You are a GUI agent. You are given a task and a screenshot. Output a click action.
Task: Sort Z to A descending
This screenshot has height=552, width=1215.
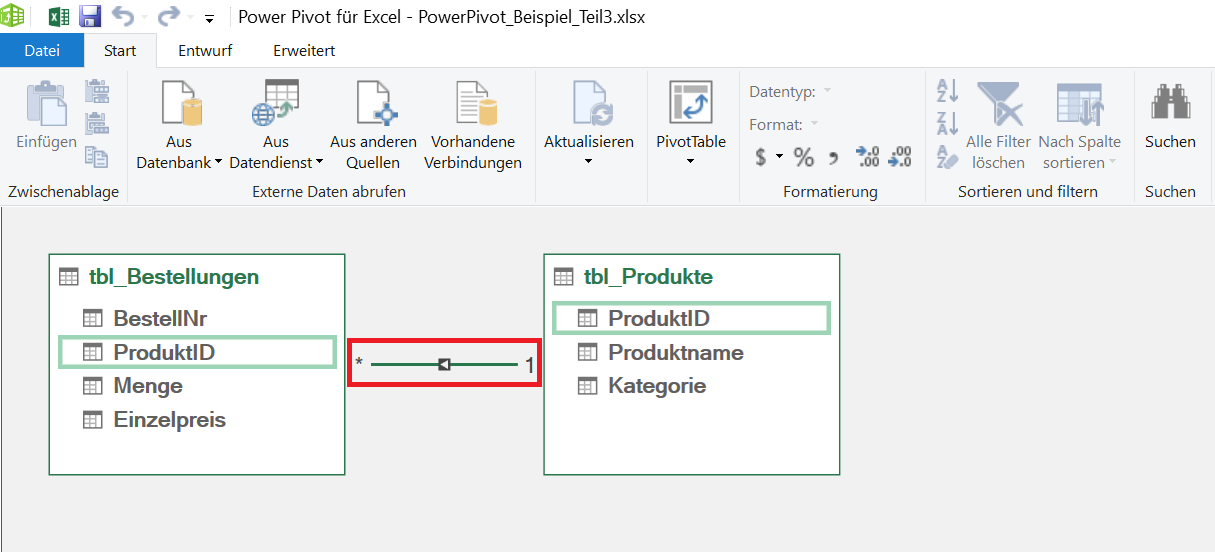[947, 124]
